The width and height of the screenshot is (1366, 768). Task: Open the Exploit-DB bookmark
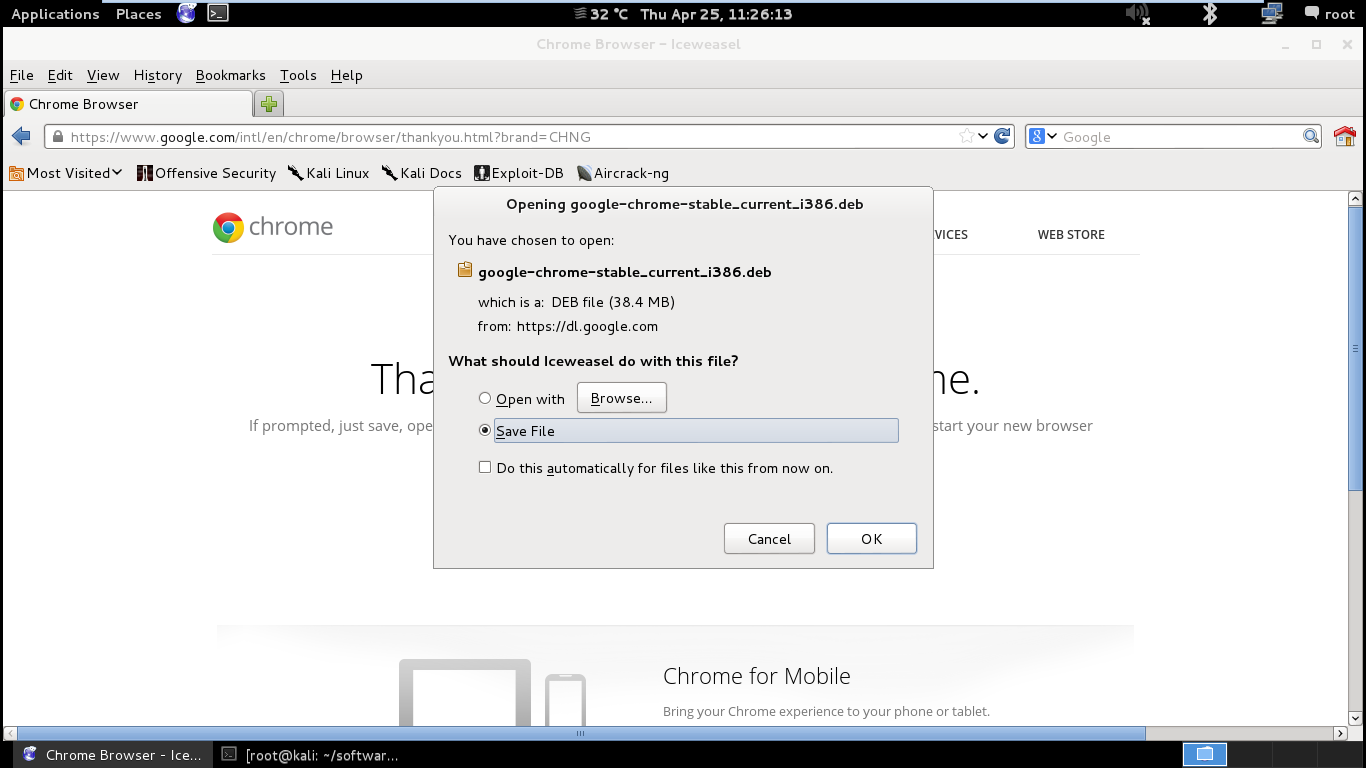tap(519, 173)
